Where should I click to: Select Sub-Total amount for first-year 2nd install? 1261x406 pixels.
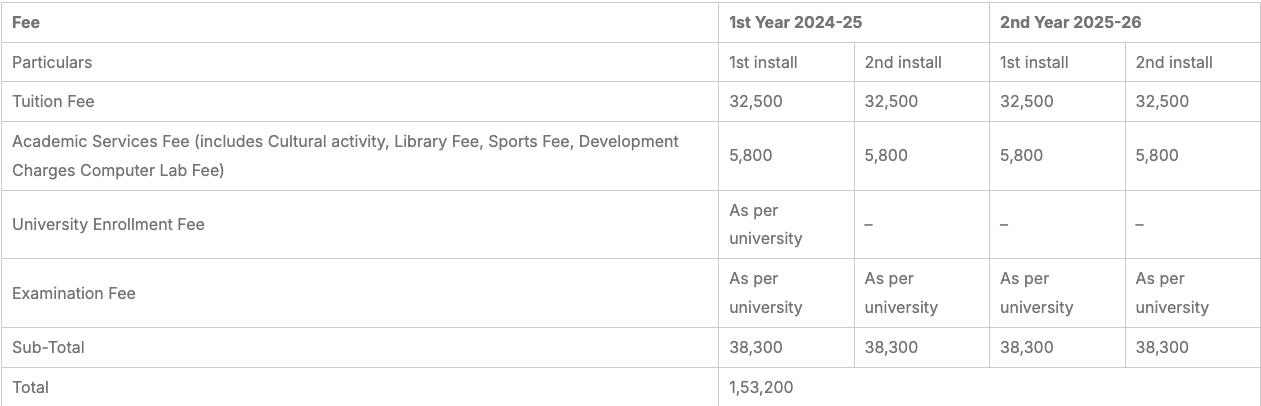(x=891, y=347)
